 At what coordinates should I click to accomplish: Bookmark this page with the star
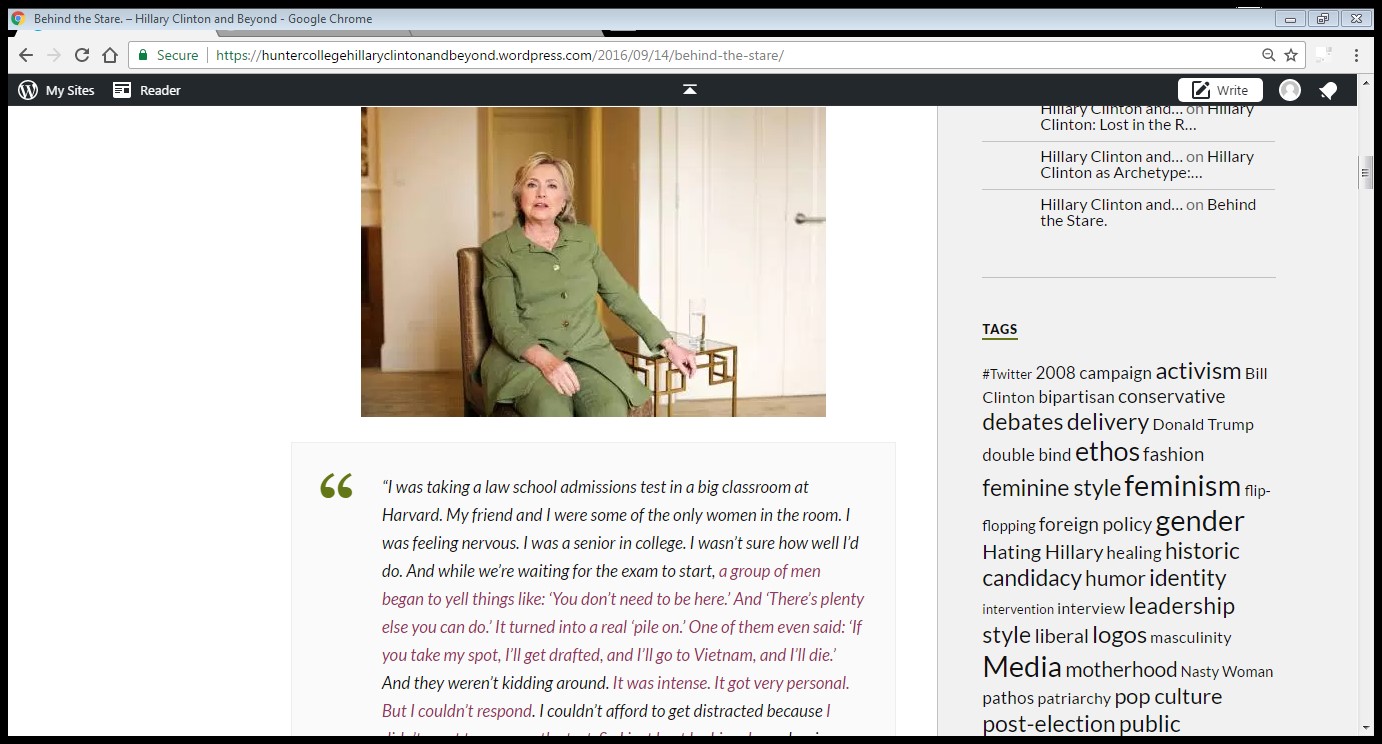(x=1291, y=55)
